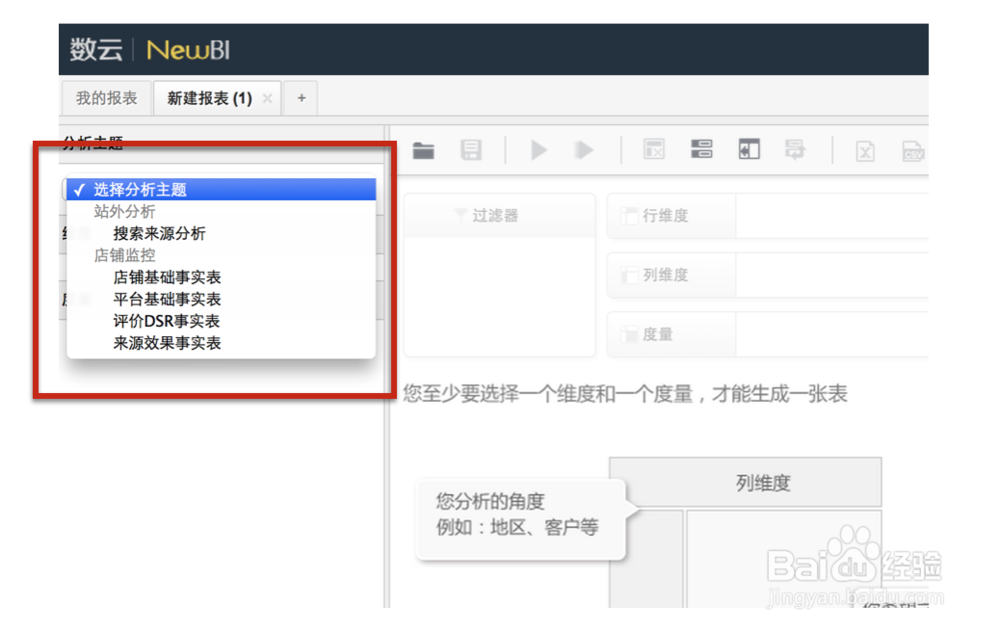This screenshot has height=632, width=1000.
Task: Open the folder icon in the toolbar
Action: pyautogui.click(x=423, y=151)
